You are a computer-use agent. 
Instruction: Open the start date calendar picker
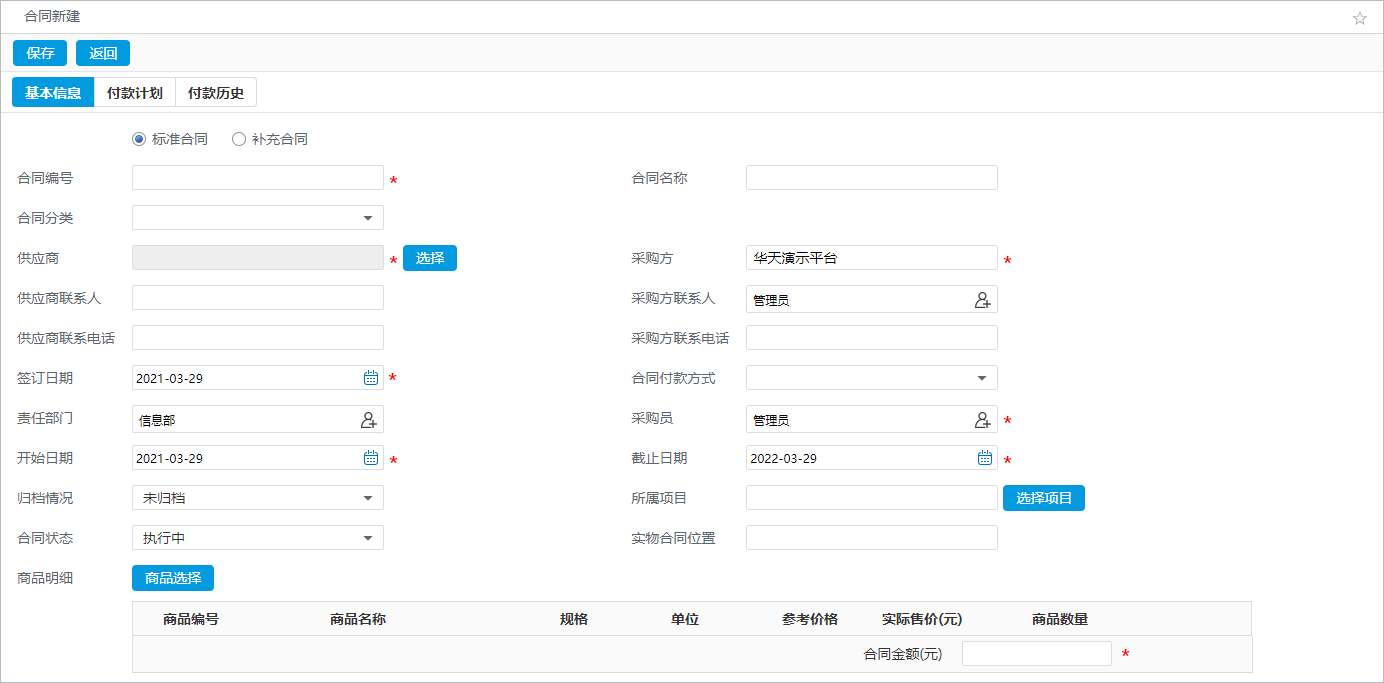371,458
